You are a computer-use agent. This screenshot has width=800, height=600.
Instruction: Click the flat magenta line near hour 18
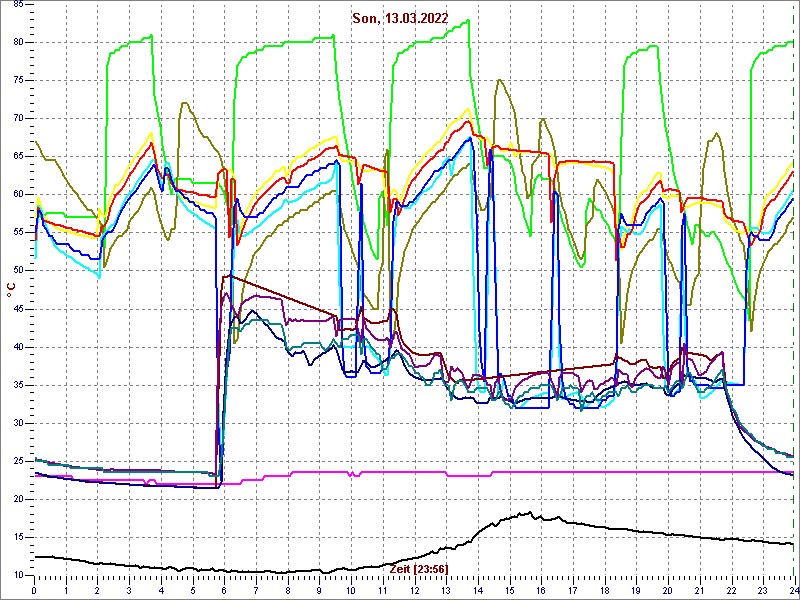[604, 472]
